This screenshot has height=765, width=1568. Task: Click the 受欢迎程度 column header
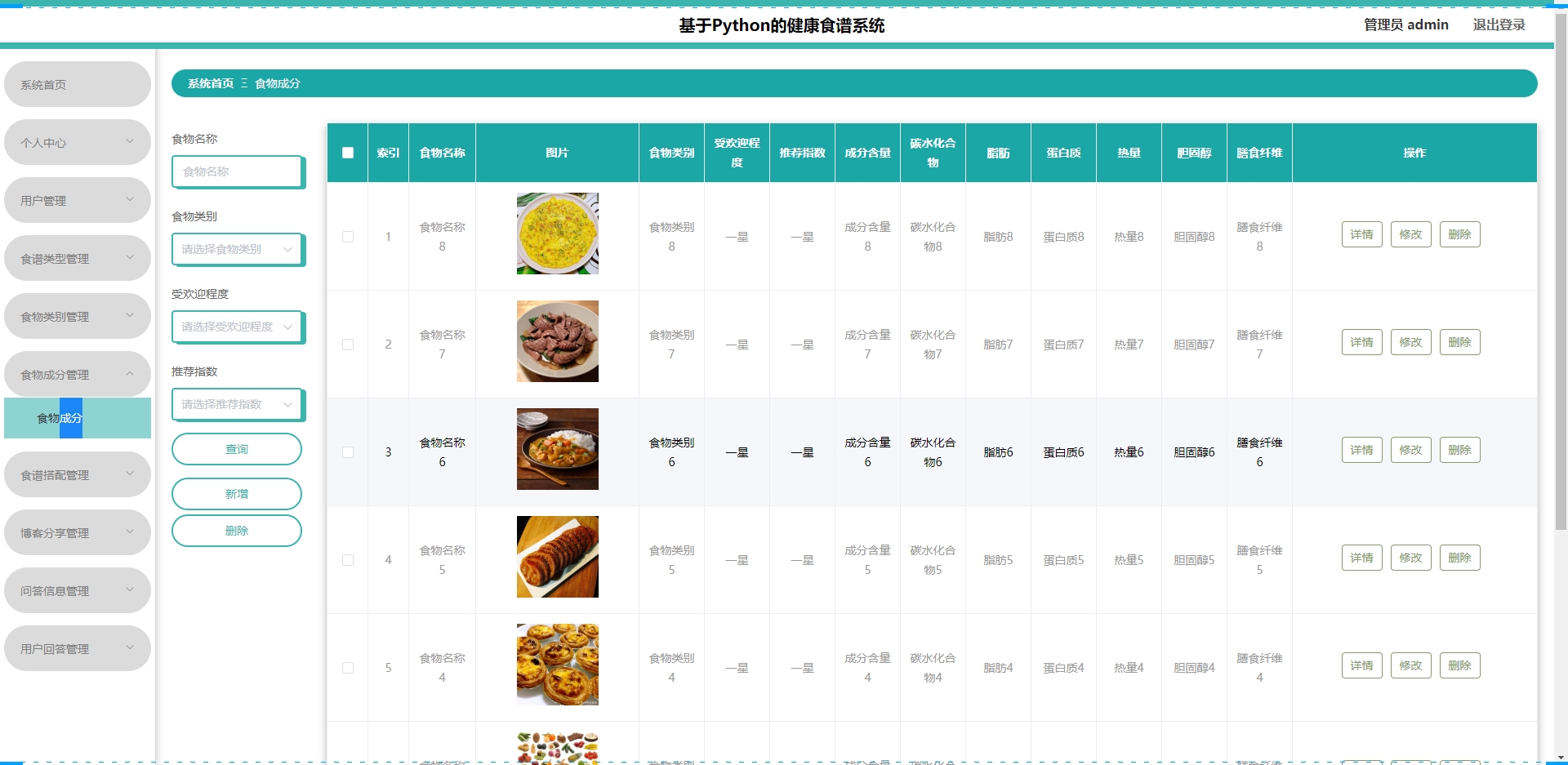click(x=737, y=153)
